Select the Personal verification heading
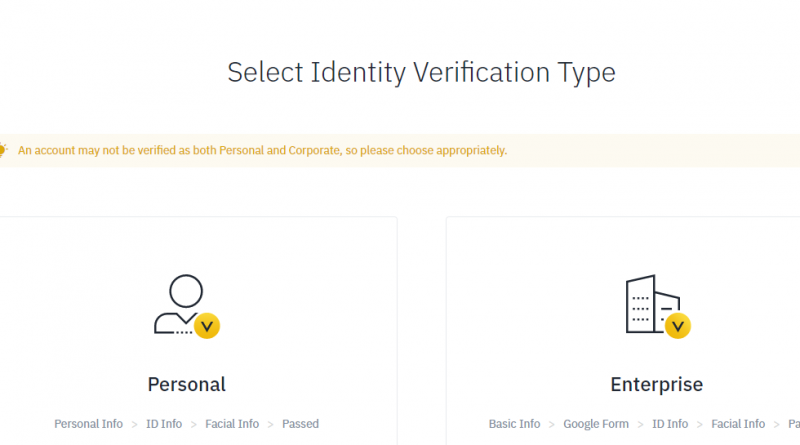The image size is (800, 445). pos(187,384)
